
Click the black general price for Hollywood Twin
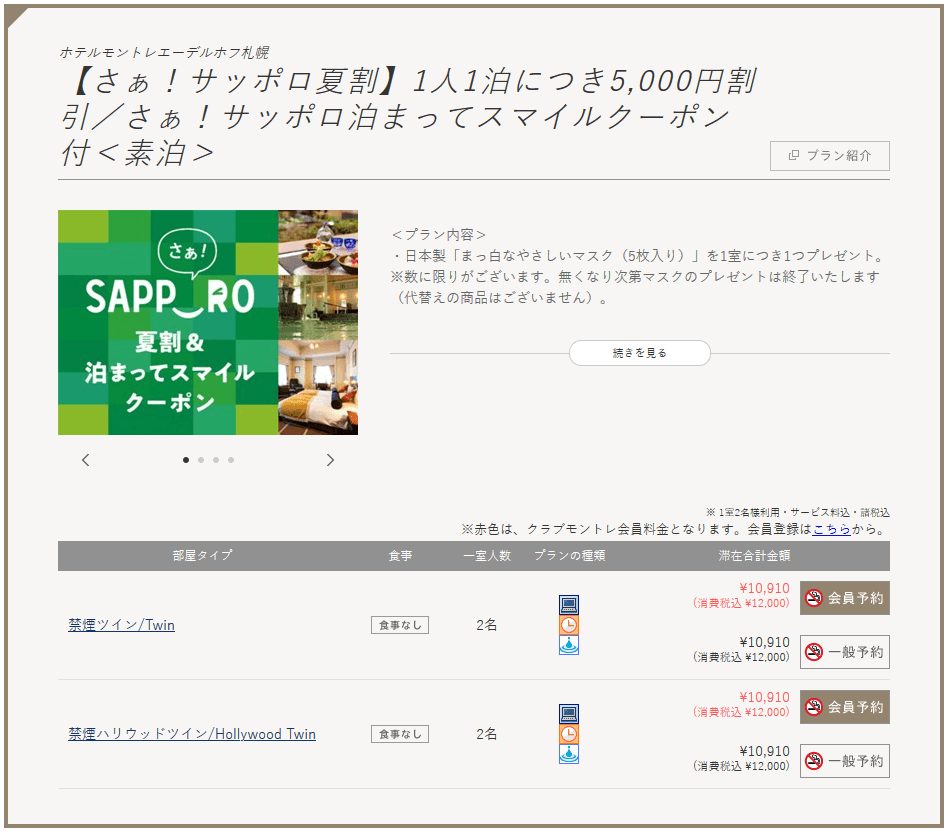coord(764,752)
